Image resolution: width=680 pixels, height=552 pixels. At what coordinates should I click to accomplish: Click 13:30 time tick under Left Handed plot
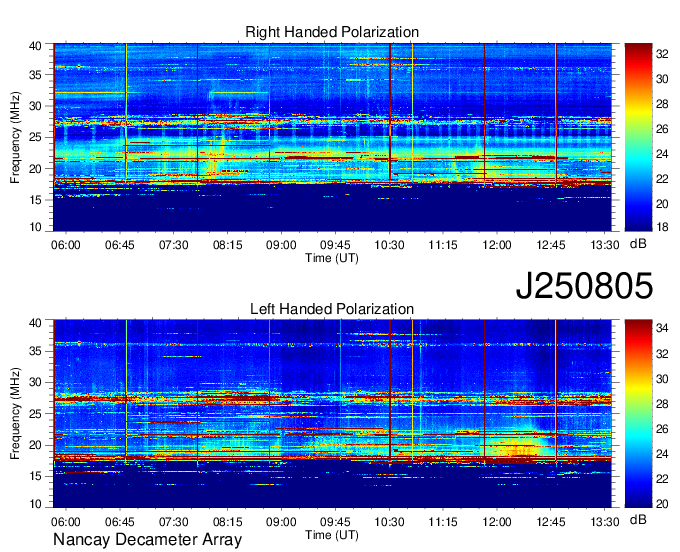[x=605, y=522]
